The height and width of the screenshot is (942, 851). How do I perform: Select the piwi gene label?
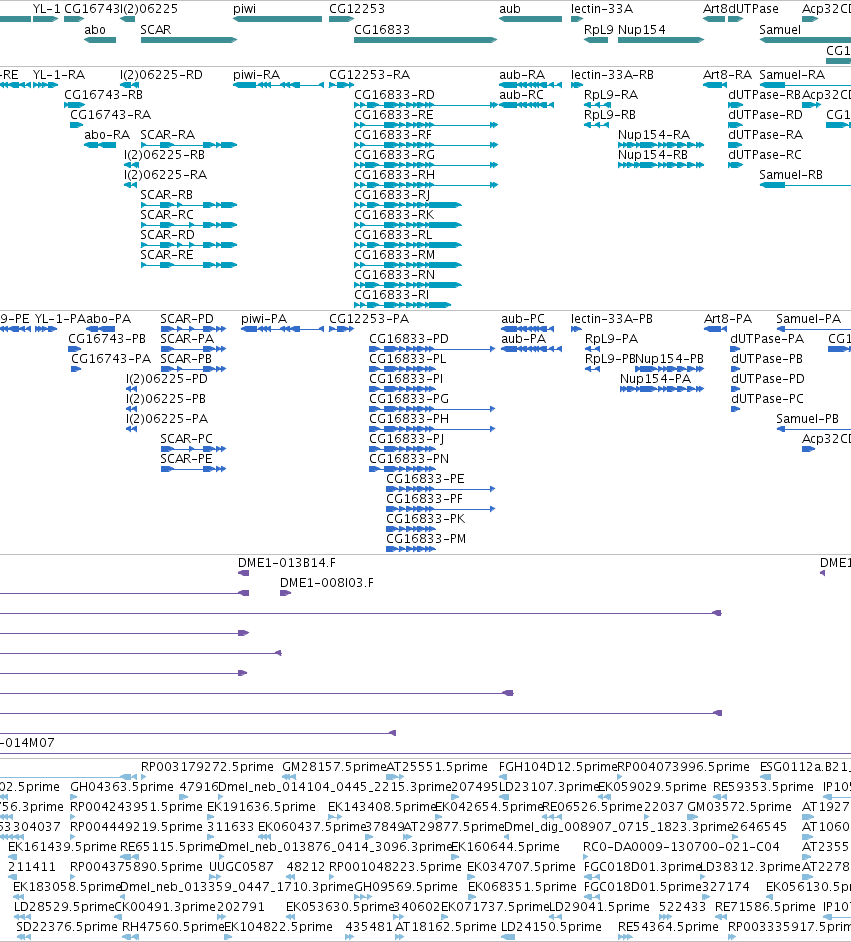tap(244, 9)
